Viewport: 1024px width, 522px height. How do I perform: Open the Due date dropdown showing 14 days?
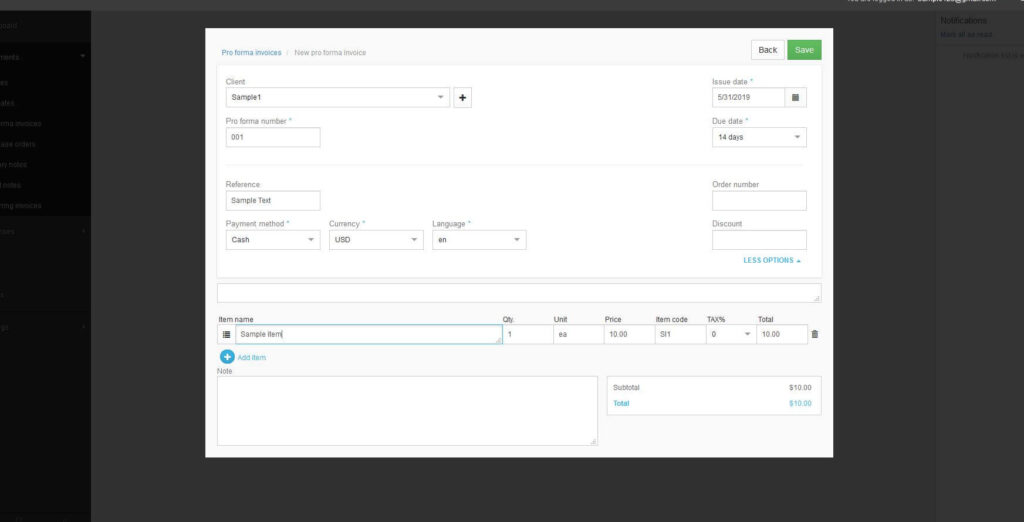pyautogui.click(x=759, y=137)
